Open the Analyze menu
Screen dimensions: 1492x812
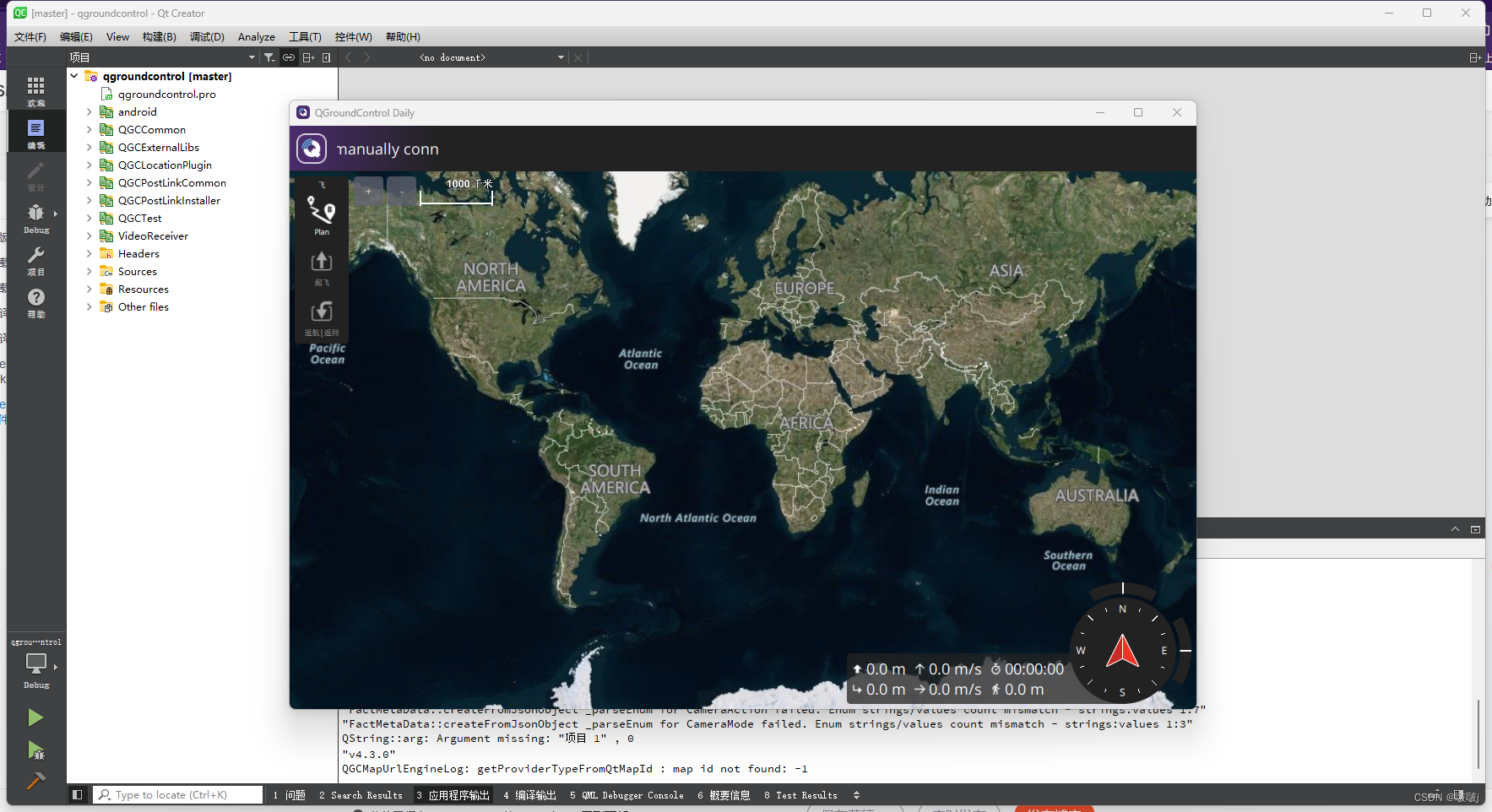pyautogui.click(x=257, y=36)
